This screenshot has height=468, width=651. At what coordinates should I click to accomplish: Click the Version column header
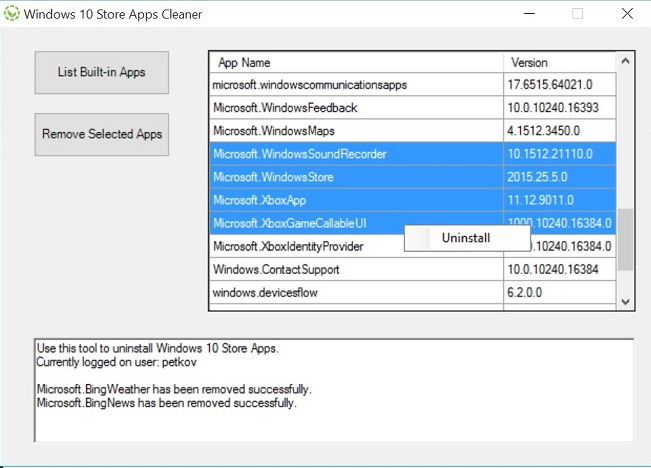click(x=560, y=63)
